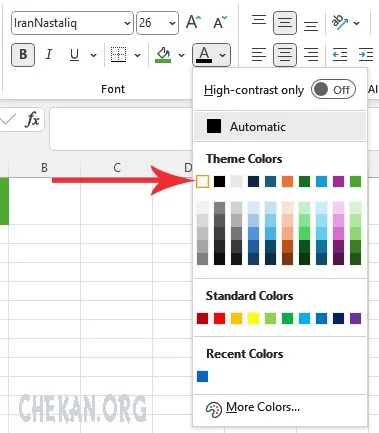Viewport: 379px width, 433px height.
Task: Pick dark navy theme color swatch
Action: (253, 181)
